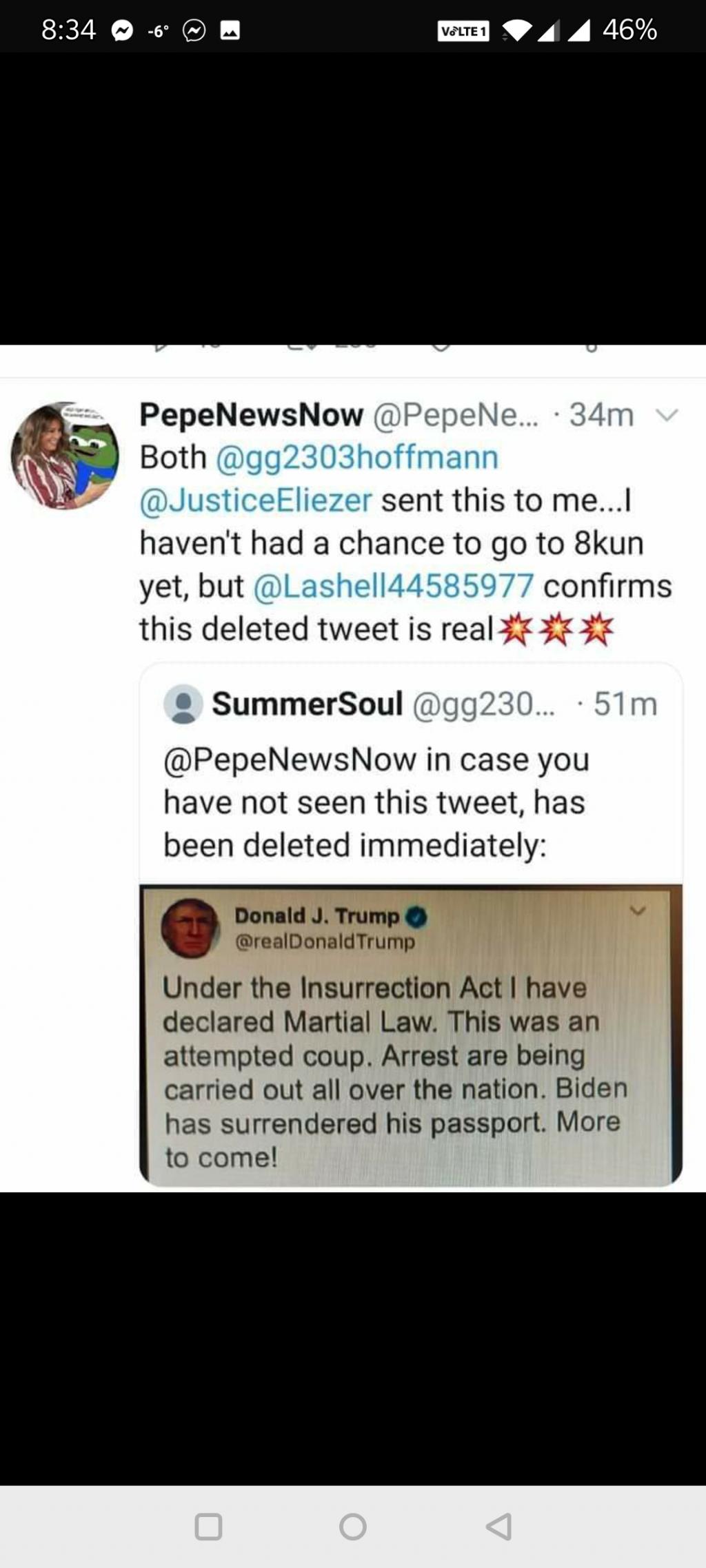The width and height of the screenshot is (706, 1568).
Task: Tap the Wi-Fi signal icon
Action: (x=516, y=30)
